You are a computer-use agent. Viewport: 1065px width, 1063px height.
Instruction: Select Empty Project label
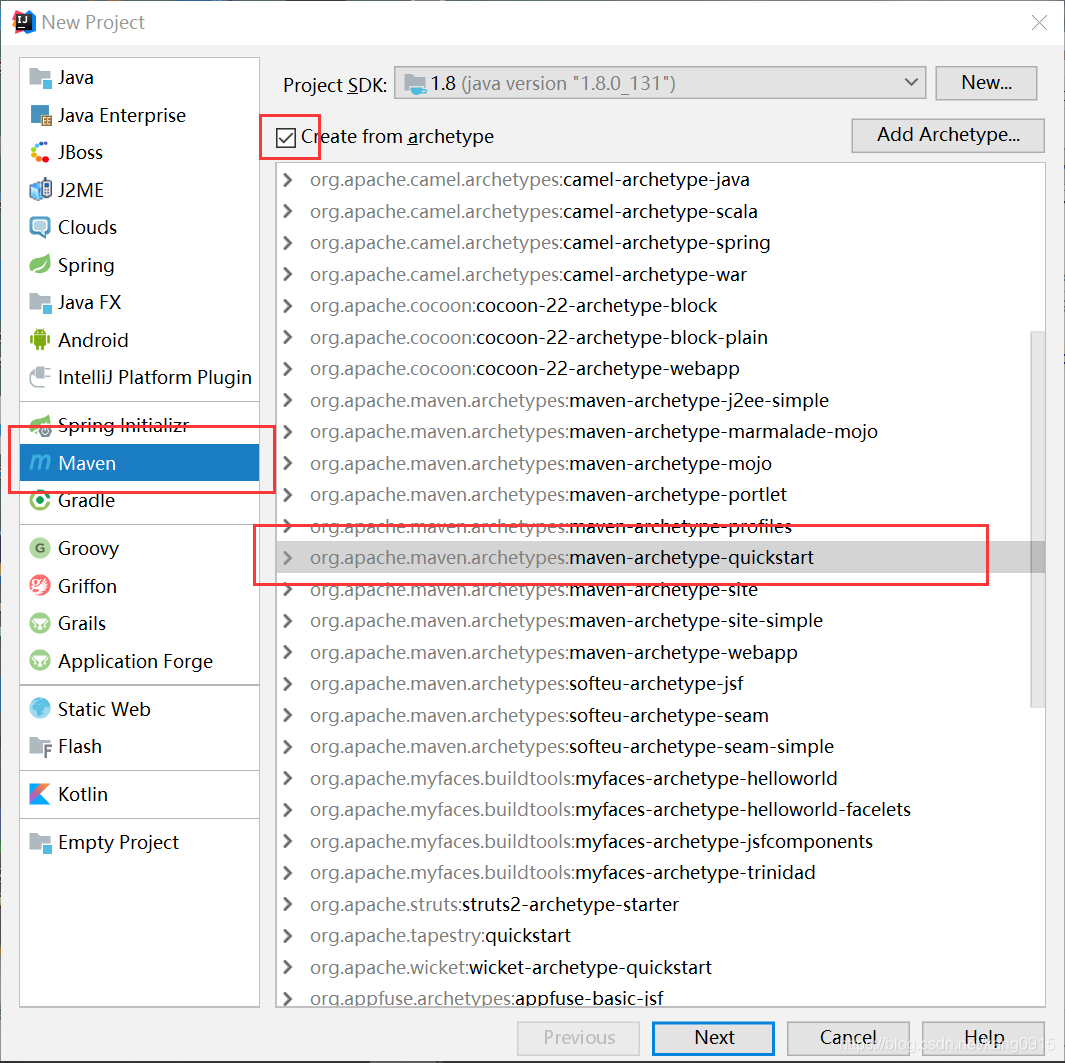coord(118,842)
